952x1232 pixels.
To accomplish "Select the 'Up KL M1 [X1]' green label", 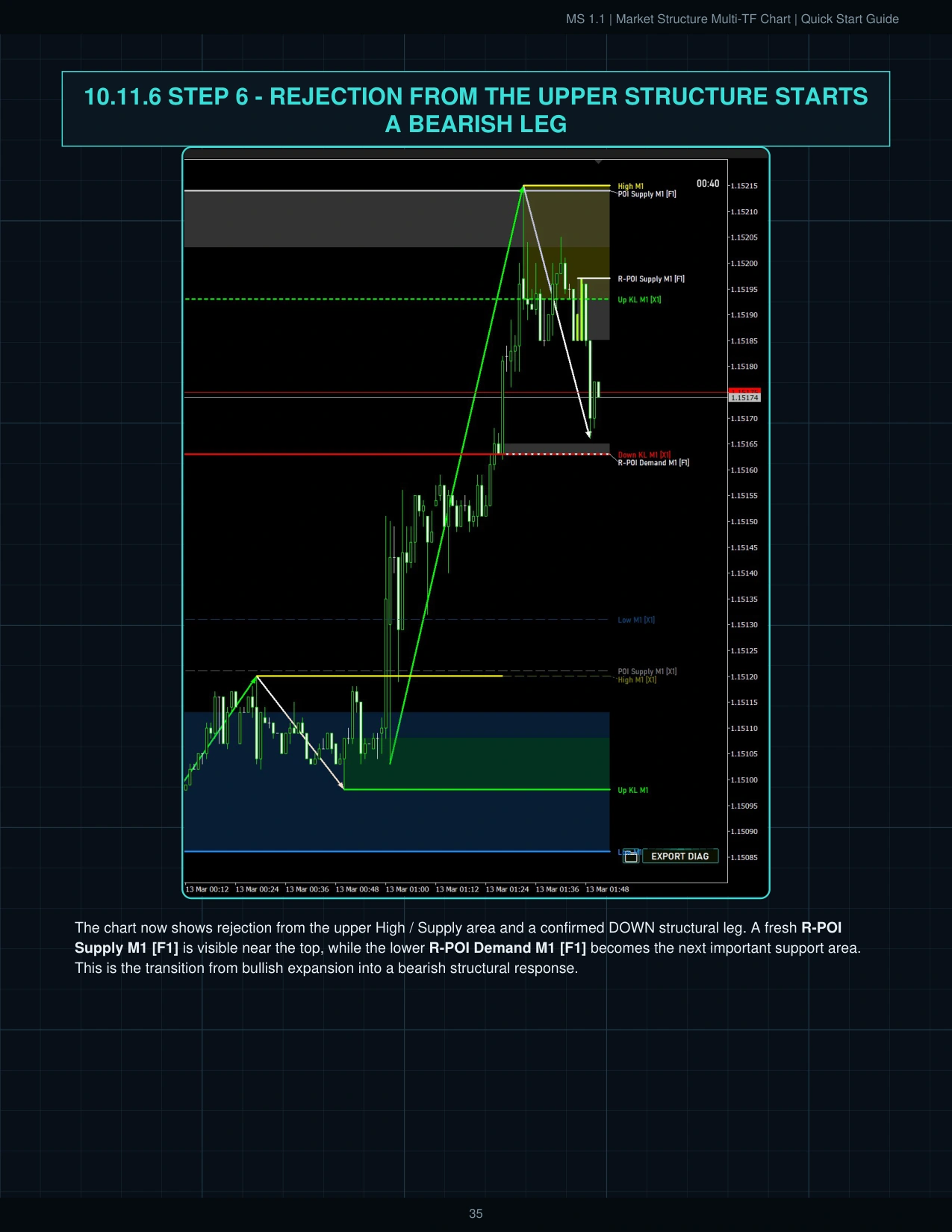I will (x=639, y=300).
